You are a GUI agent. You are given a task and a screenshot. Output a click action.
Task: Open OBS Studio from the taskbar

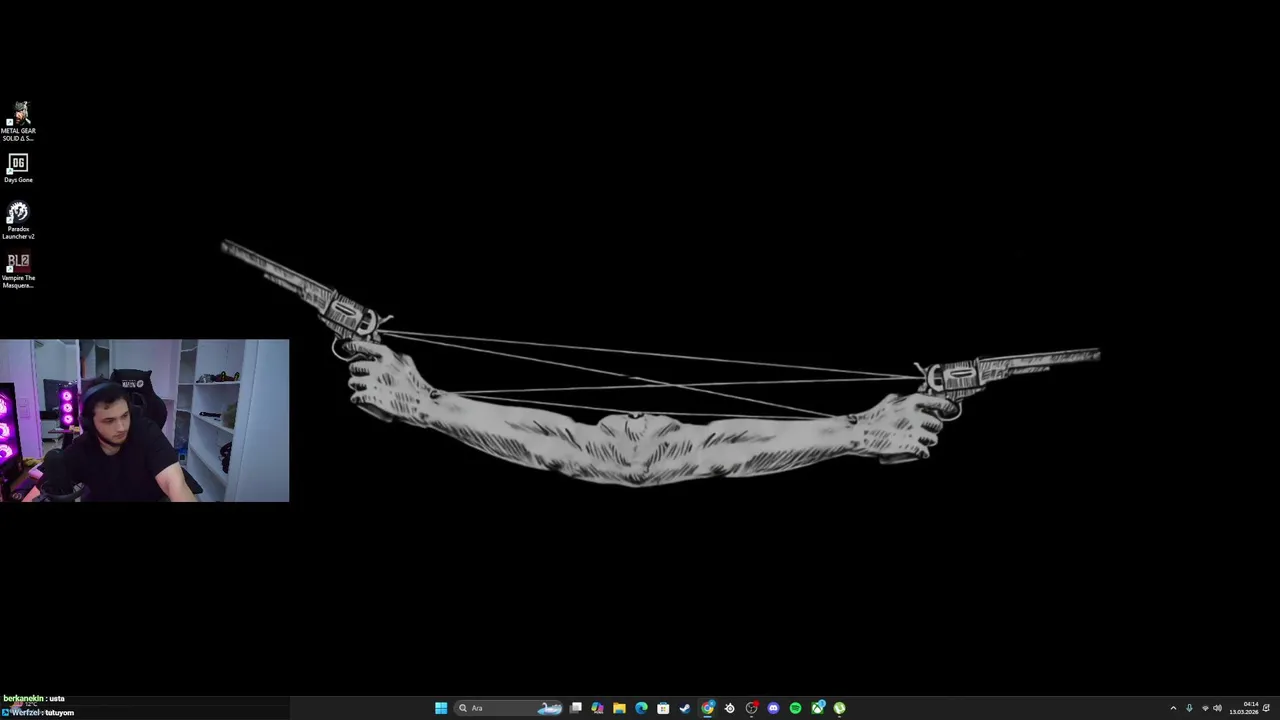[752, 708]
